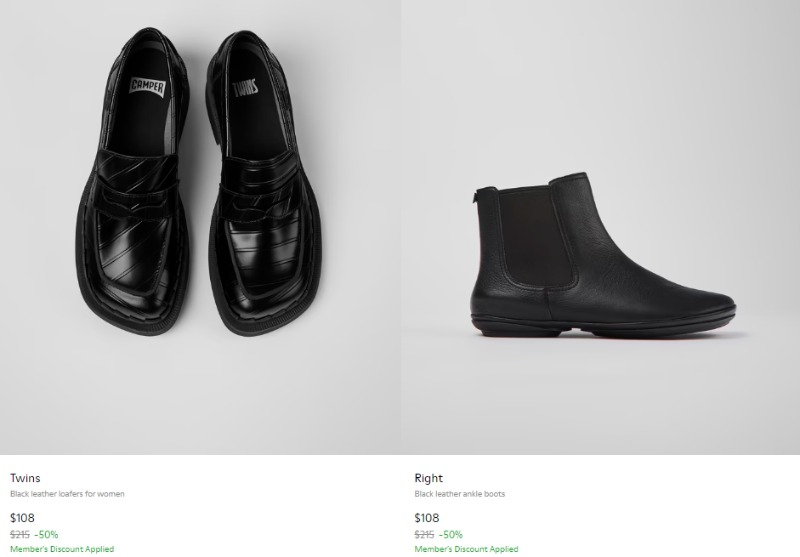Click the $108 price under Twins
Screen dimensions: 800x557
pos(22,518)
